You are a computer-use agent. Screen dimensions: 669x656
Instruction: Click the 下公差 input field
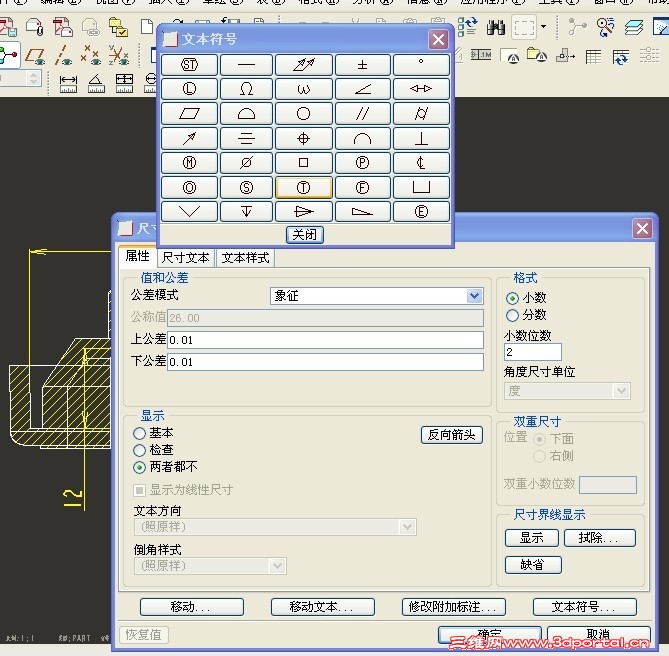pos(325,362)
